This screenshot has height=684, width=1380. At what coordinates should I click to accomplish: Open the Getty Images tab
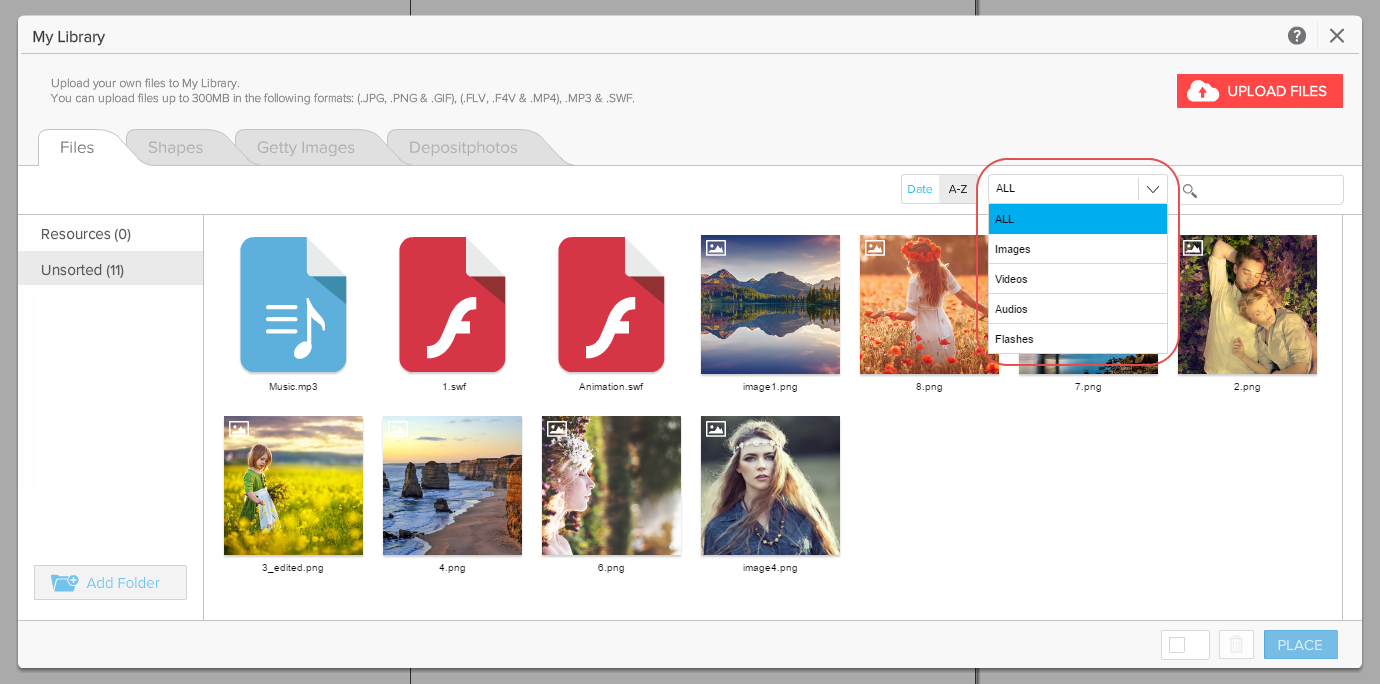tap(306, 148)
